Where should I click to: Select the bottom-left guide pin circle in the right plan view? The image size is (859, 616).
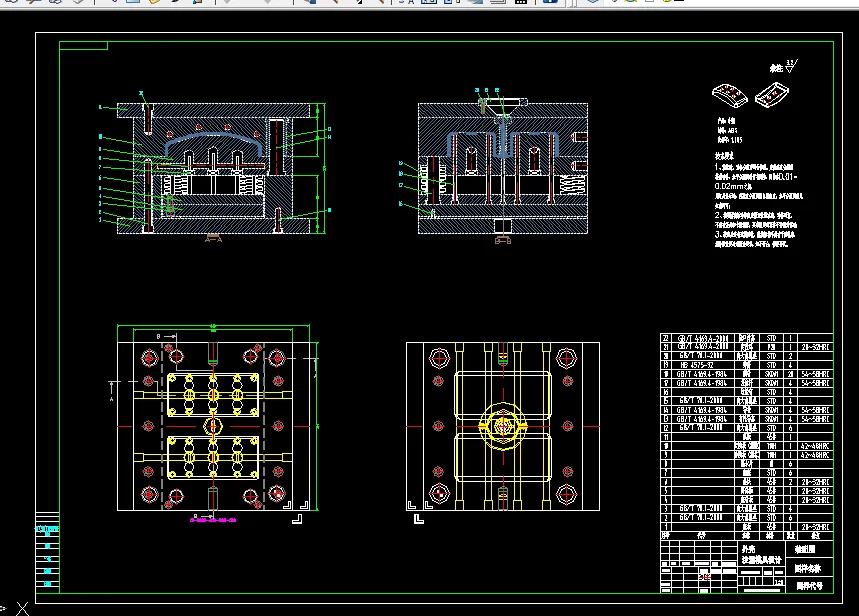[439, 494]
